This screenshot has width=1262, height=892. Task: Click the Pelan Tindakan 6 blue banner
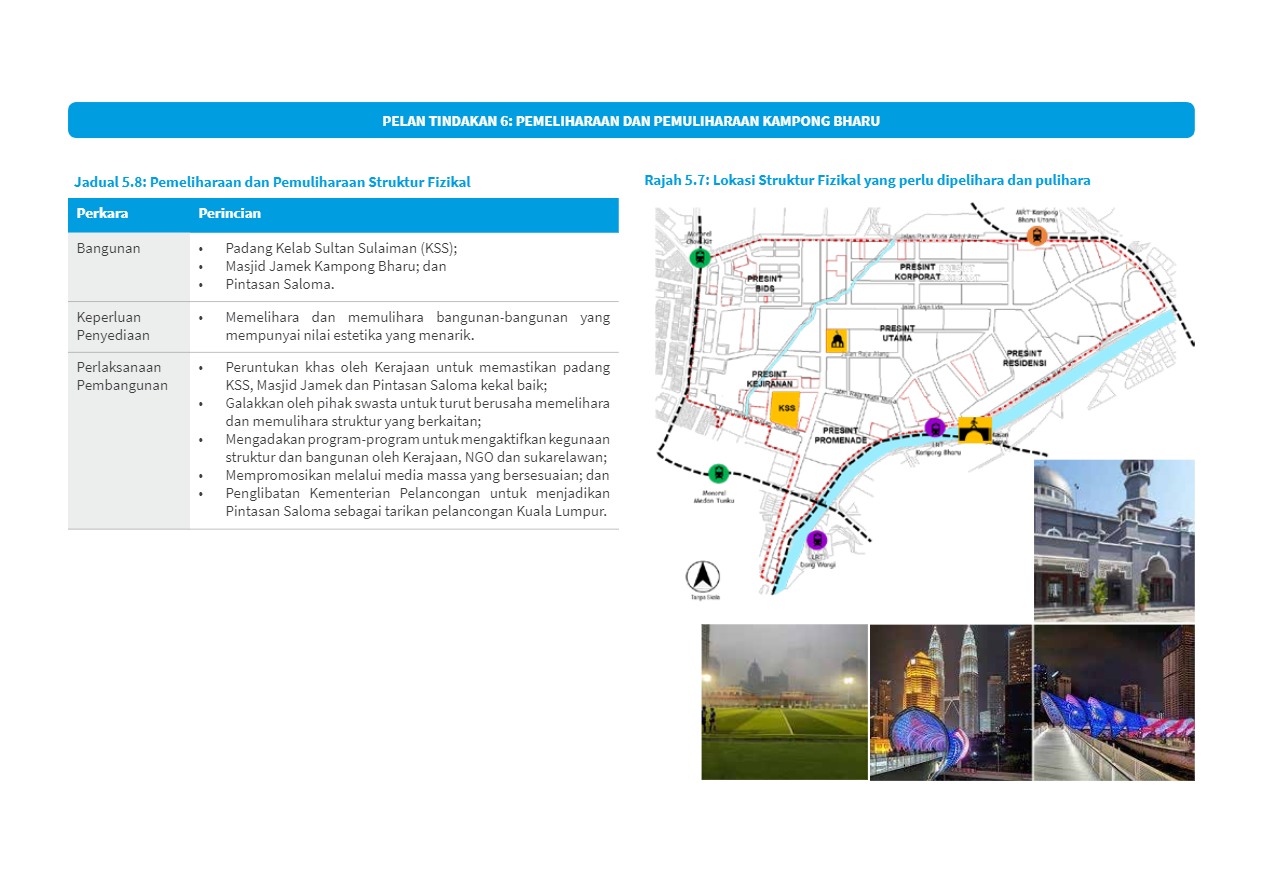pyautogui.click(x=631, y=120)
